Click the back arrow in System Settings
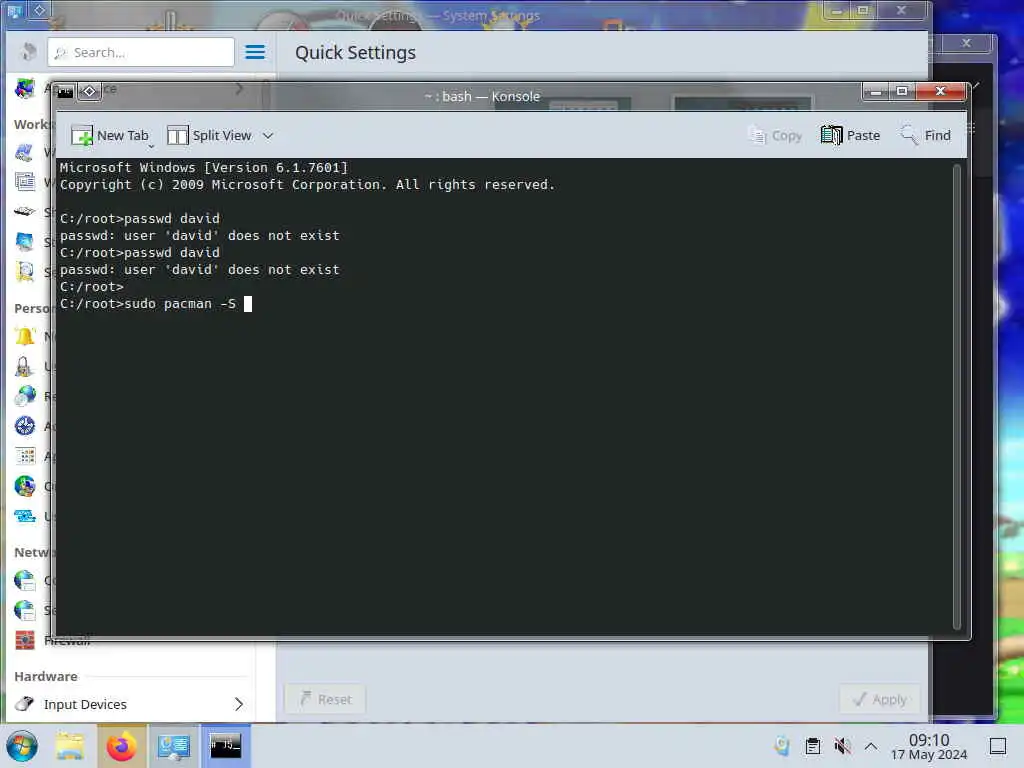The width and height of the screenshot is (1024, 768). [x=27, y=52]
